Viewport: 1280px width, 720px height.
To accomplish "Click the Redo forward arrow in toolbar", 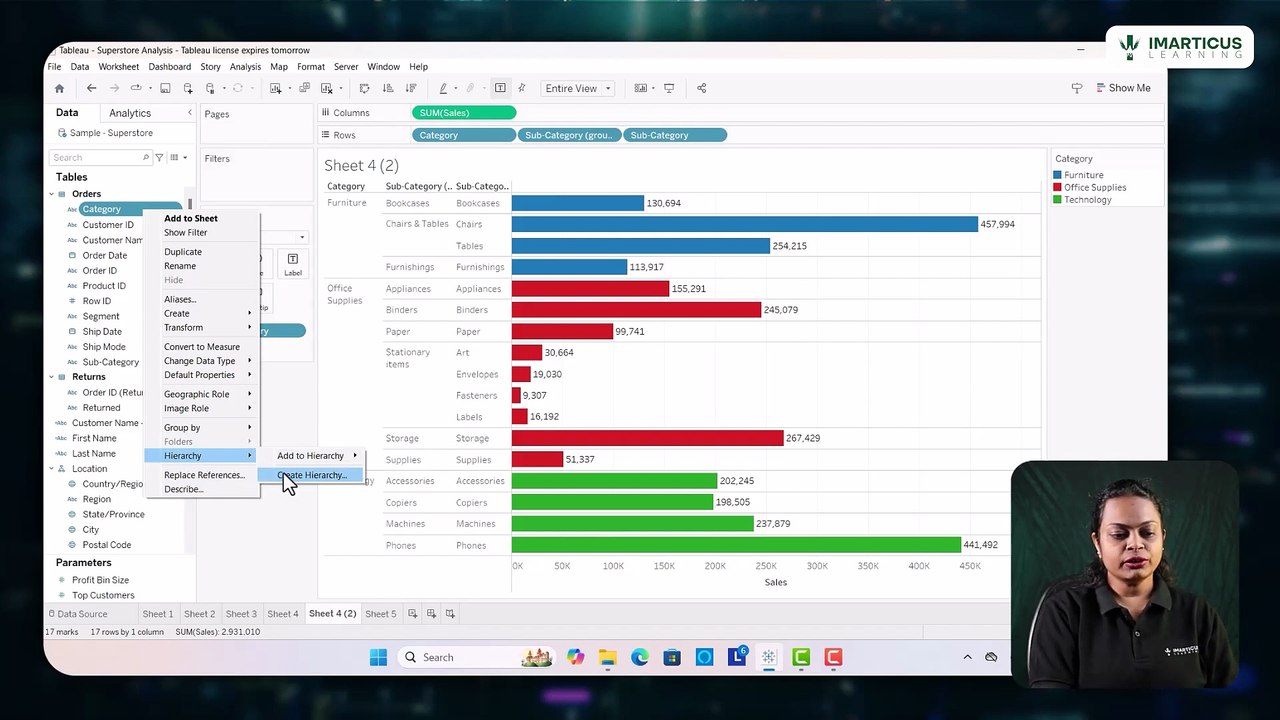I will click(114, 88).
